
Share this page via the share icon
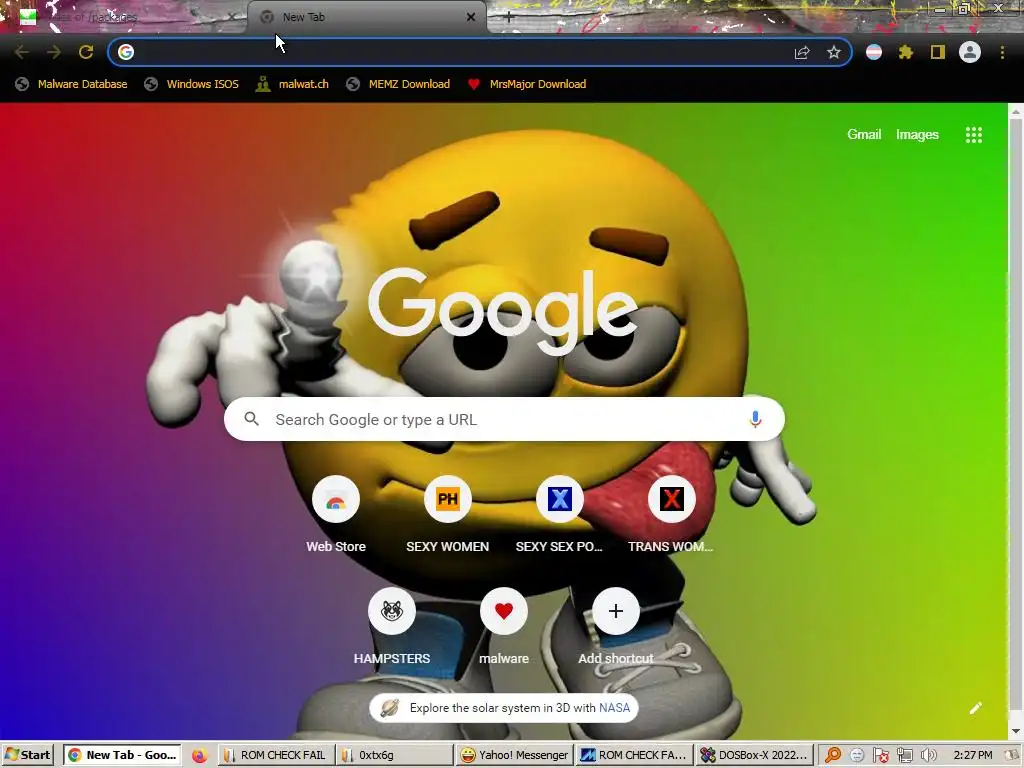pyautogui.click(x=802, y=52)
